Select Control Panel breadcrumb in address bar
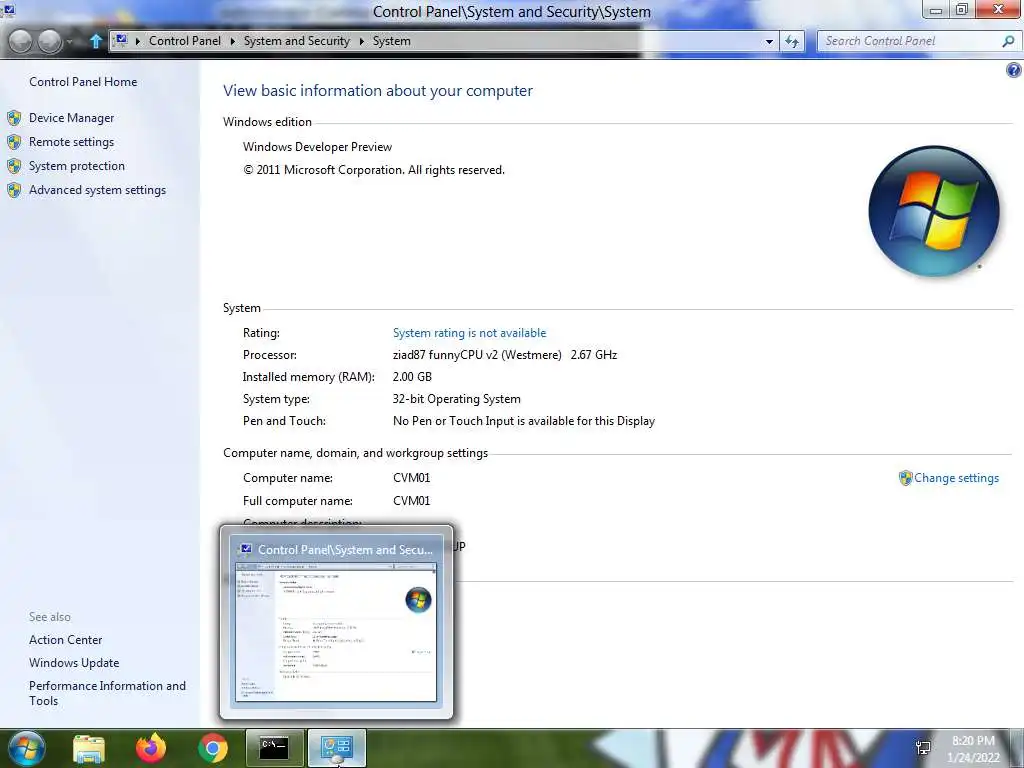The width and height of the screenshot is (1024, 768). [x=185, y=40]
